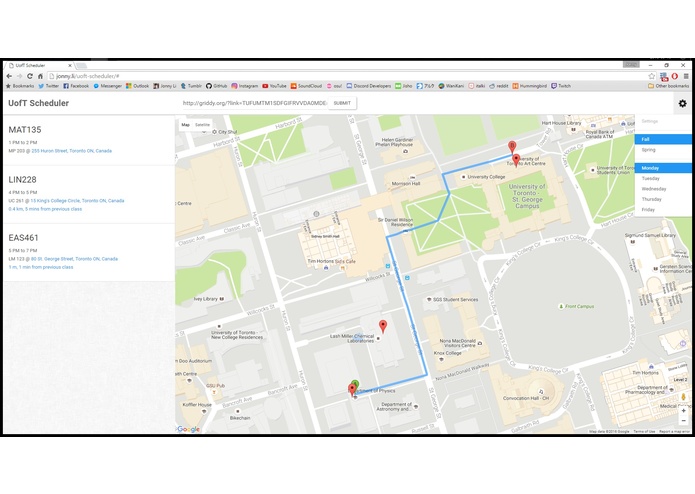Open the YouTube bookmark
Image resolution: width=695 pixels, height=494 pixels.
[274, 86]
